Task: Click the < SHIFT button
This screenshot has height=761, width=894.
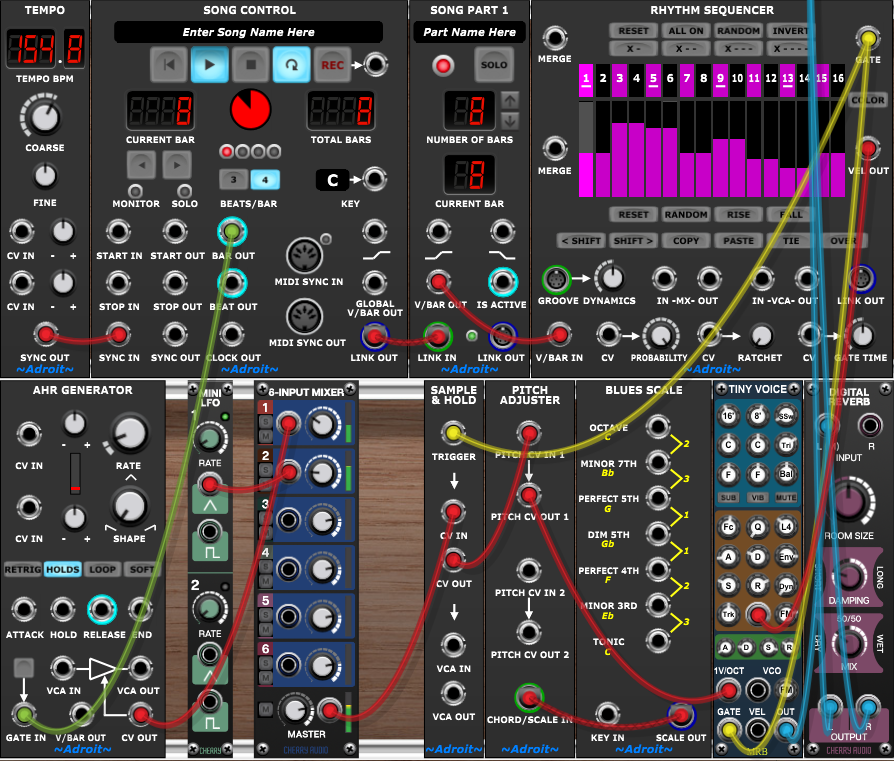Action: coord(581,241)
